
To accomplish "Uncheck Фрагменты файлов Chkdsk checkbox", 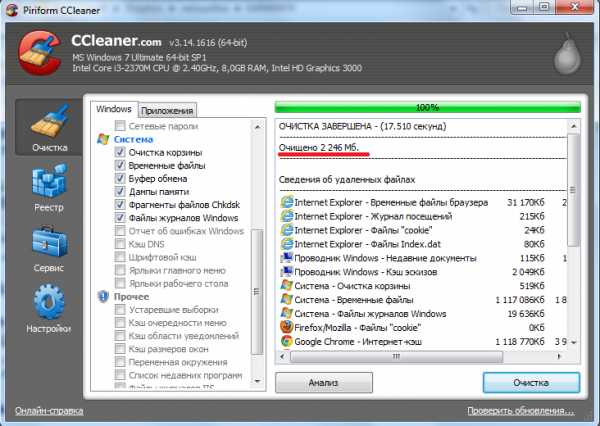I will coord(120,204).
